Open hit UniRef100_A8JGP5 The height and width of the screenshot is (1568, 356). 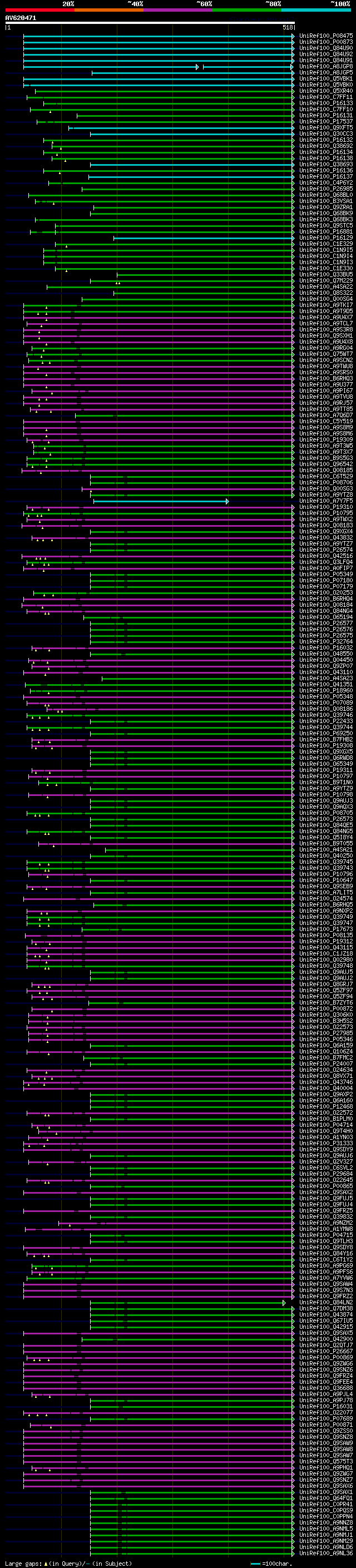click(326, 72)
